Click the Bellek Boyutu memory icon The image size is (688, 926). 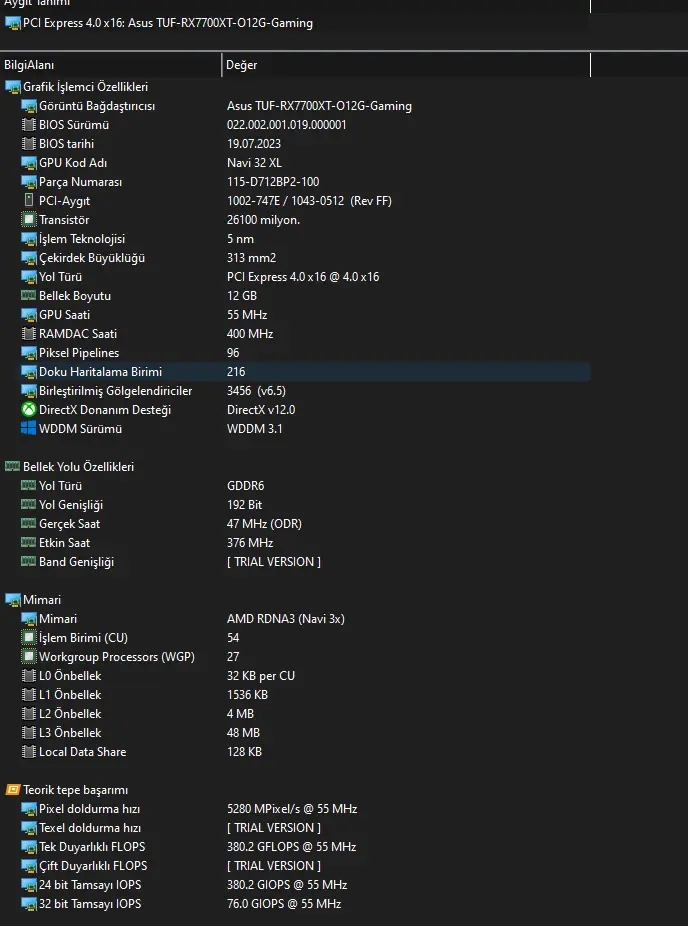point(28,296)
